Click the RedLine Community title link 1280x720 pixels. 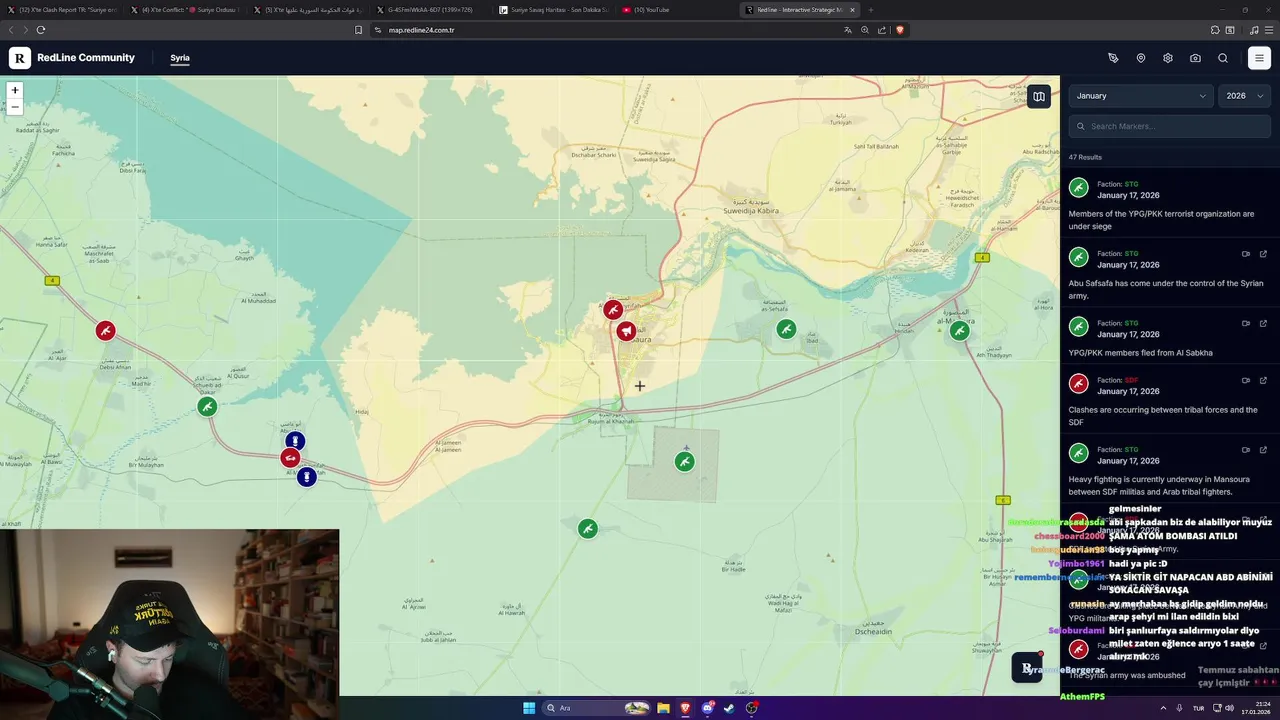pyautogui.click(x=86, y=58)
